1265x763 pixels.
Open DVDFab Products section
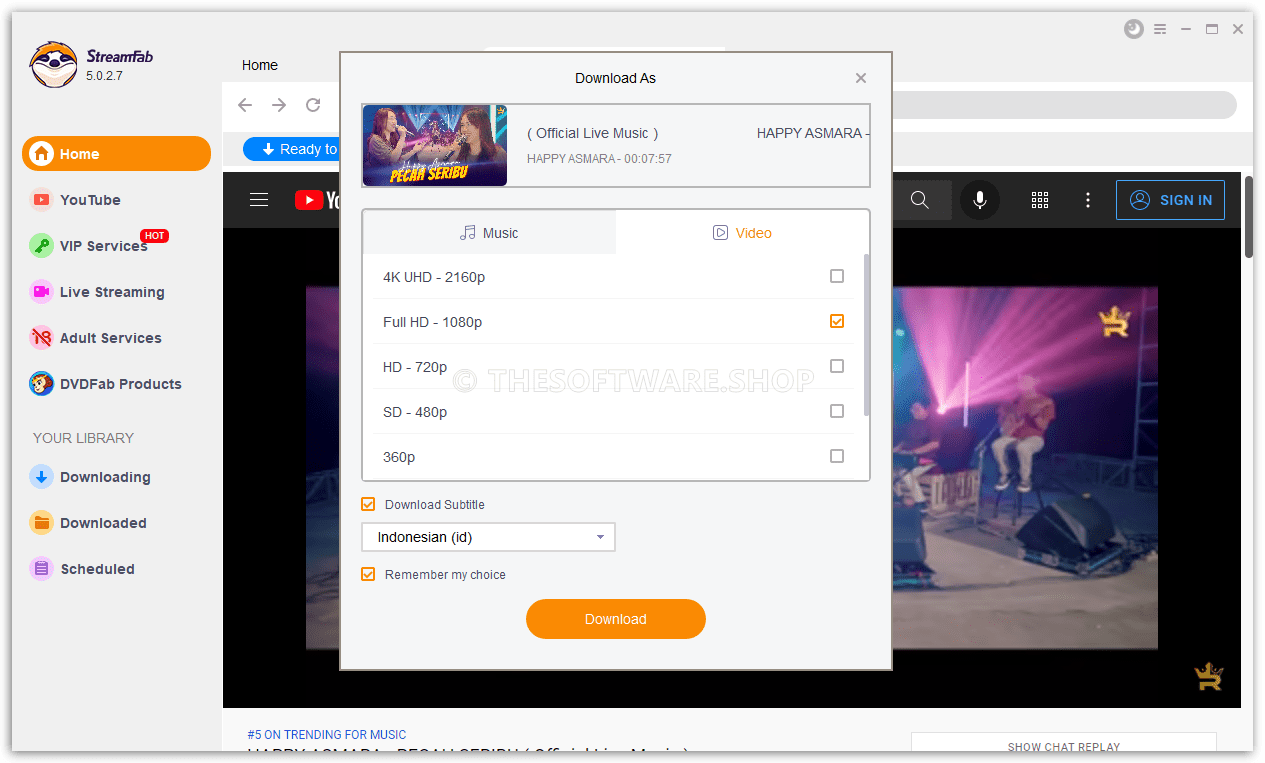pos(120,384)
